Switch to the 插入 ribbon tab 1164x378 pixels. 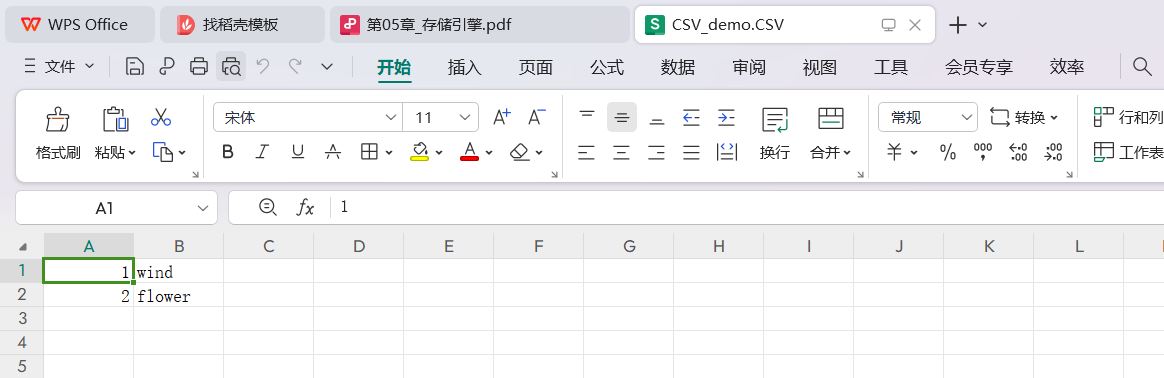pos(465,68)
